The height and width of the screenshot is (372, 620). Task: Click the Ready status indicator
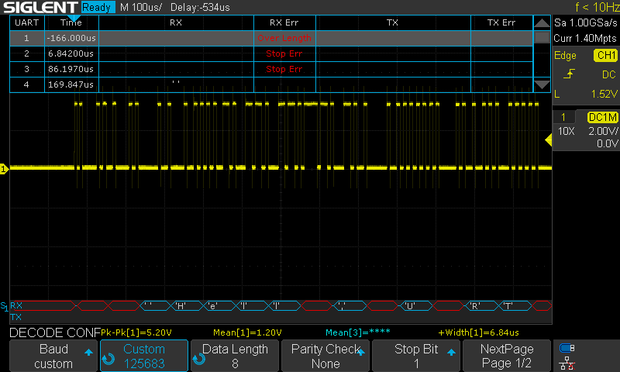click(x=97, y=7)
